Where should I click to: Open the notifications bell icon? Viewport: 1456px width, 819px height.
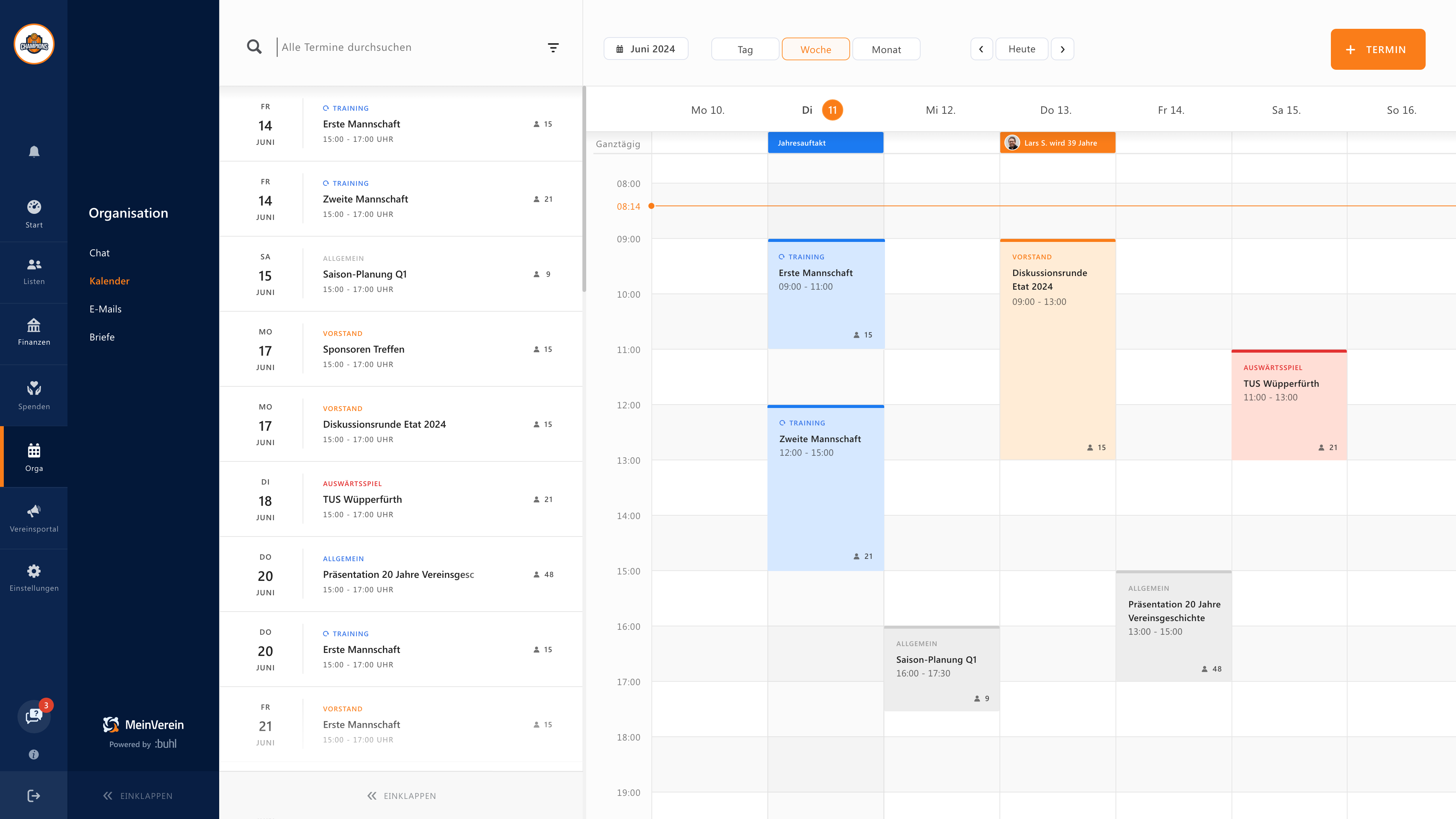pos(34,152)
